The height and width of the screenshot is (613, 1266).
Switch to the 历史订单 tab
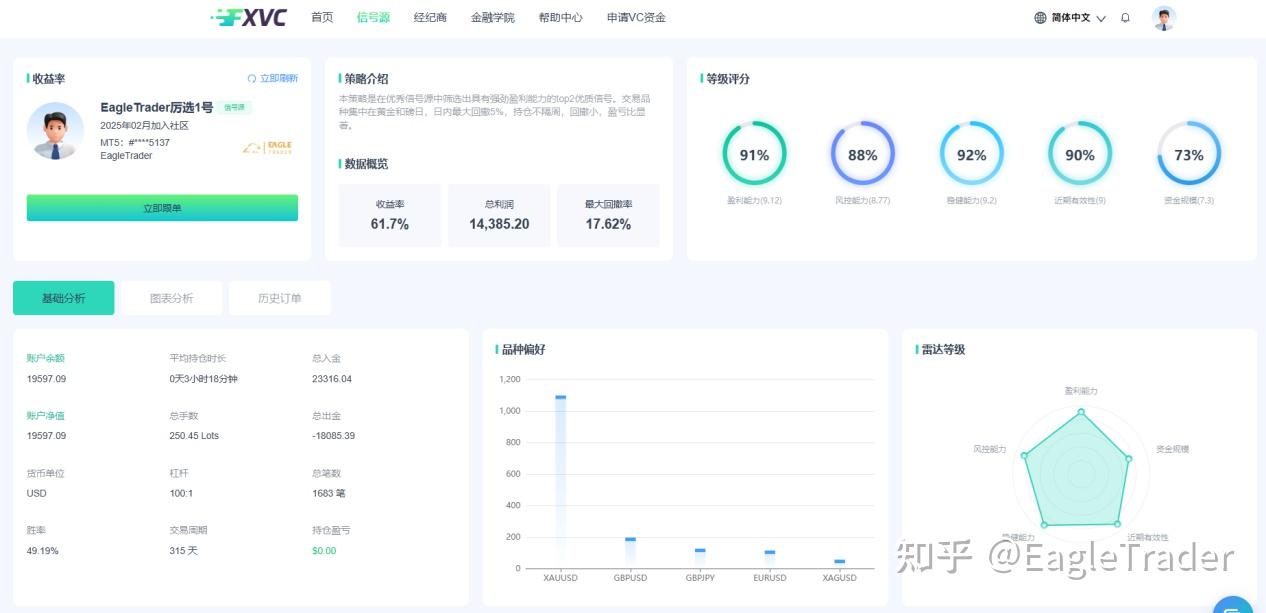[x=280, y=297]
